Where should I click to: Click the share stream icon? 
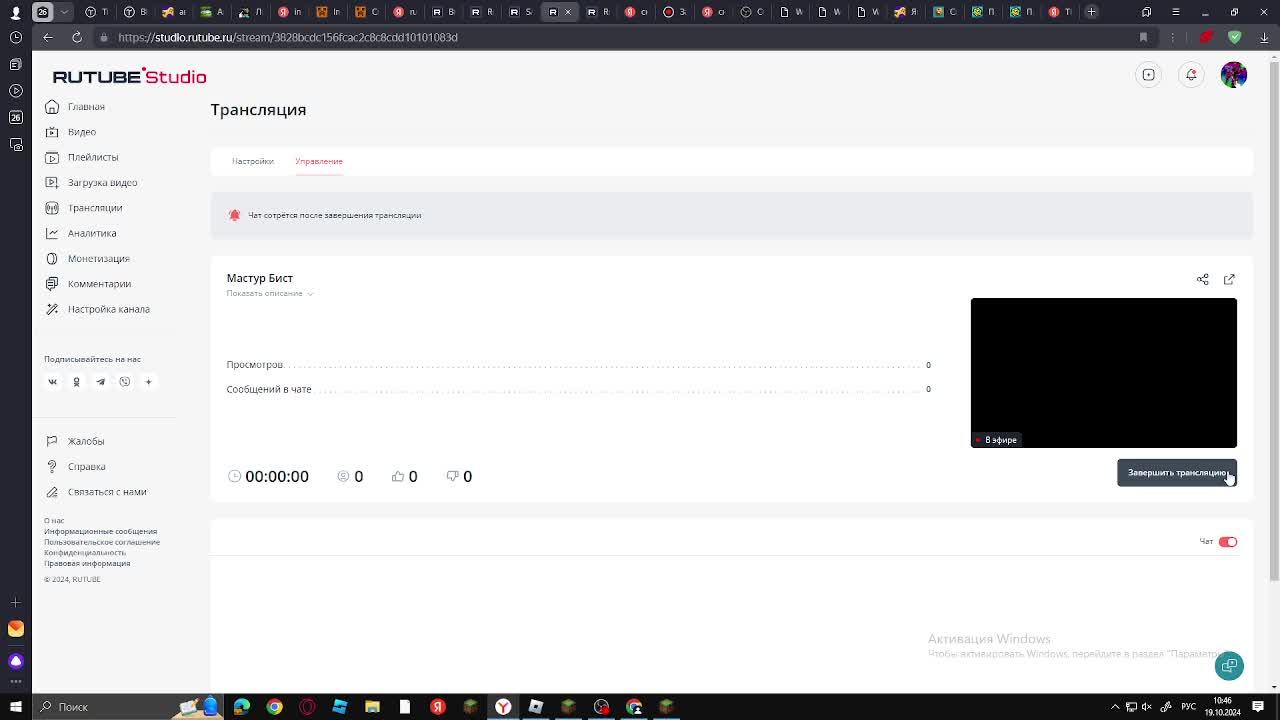[x=1203, y=279]
